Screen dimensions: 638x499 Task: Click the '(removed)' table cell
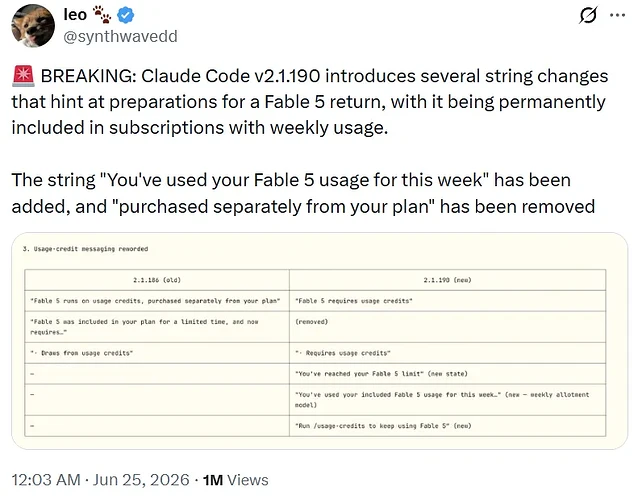(448, 327)
